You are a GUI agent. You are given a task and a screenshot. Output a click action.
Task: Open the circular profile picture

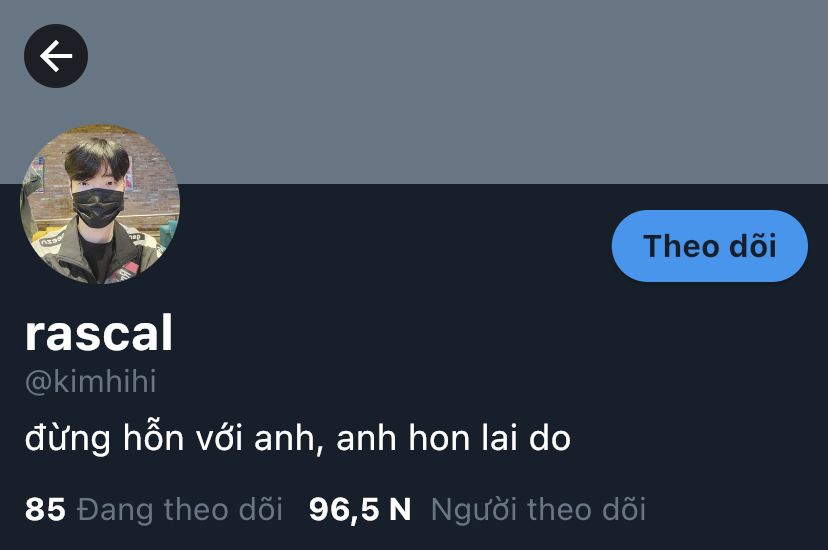point(100,204)
